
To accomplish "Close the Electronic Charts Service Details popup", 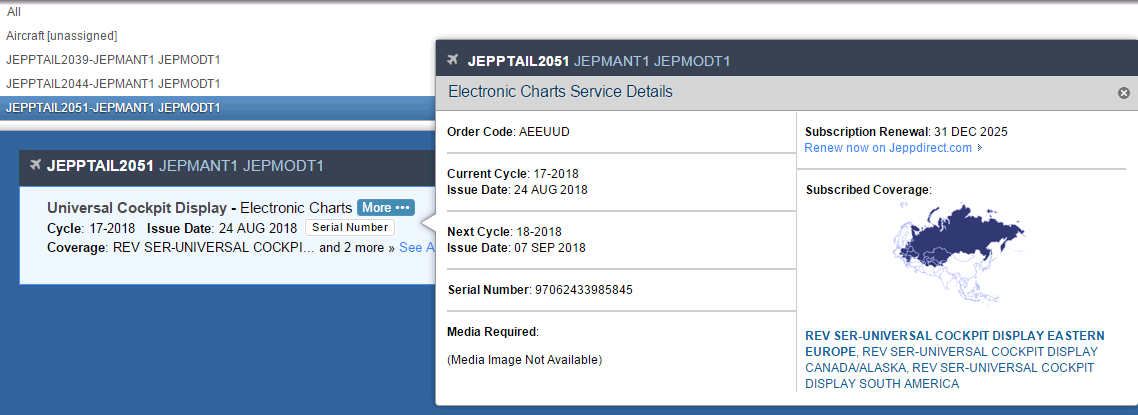I will [x=1123, y=93].
